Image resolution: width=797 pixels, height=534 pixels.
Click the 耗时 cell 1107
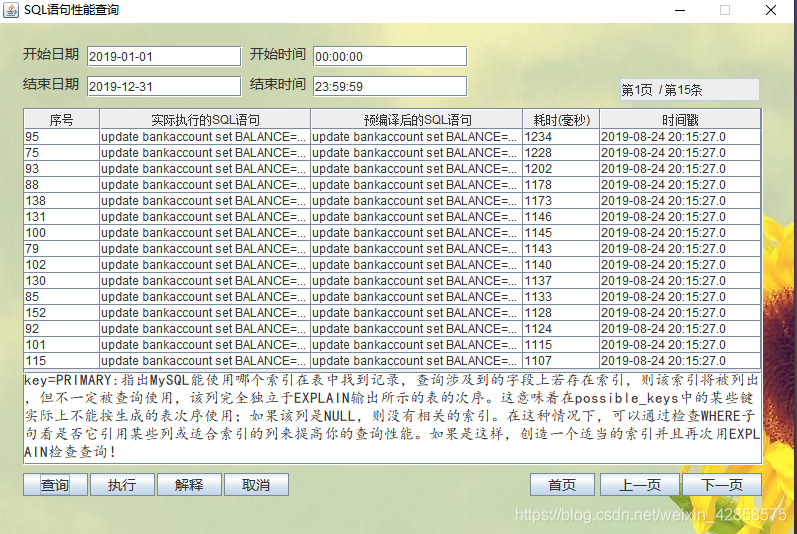(x=561, y=361)
